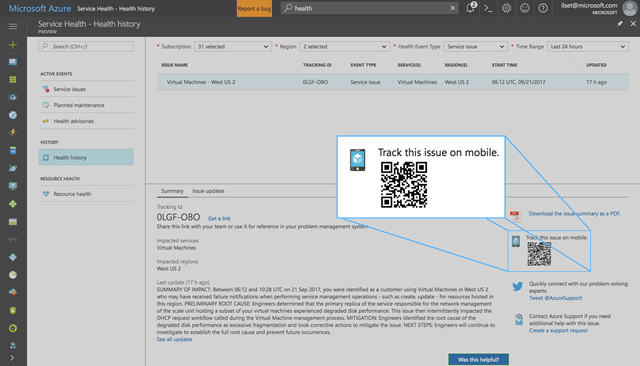Open the hamburger menu icon
The image size is (640, 366).
click(13, 27)
